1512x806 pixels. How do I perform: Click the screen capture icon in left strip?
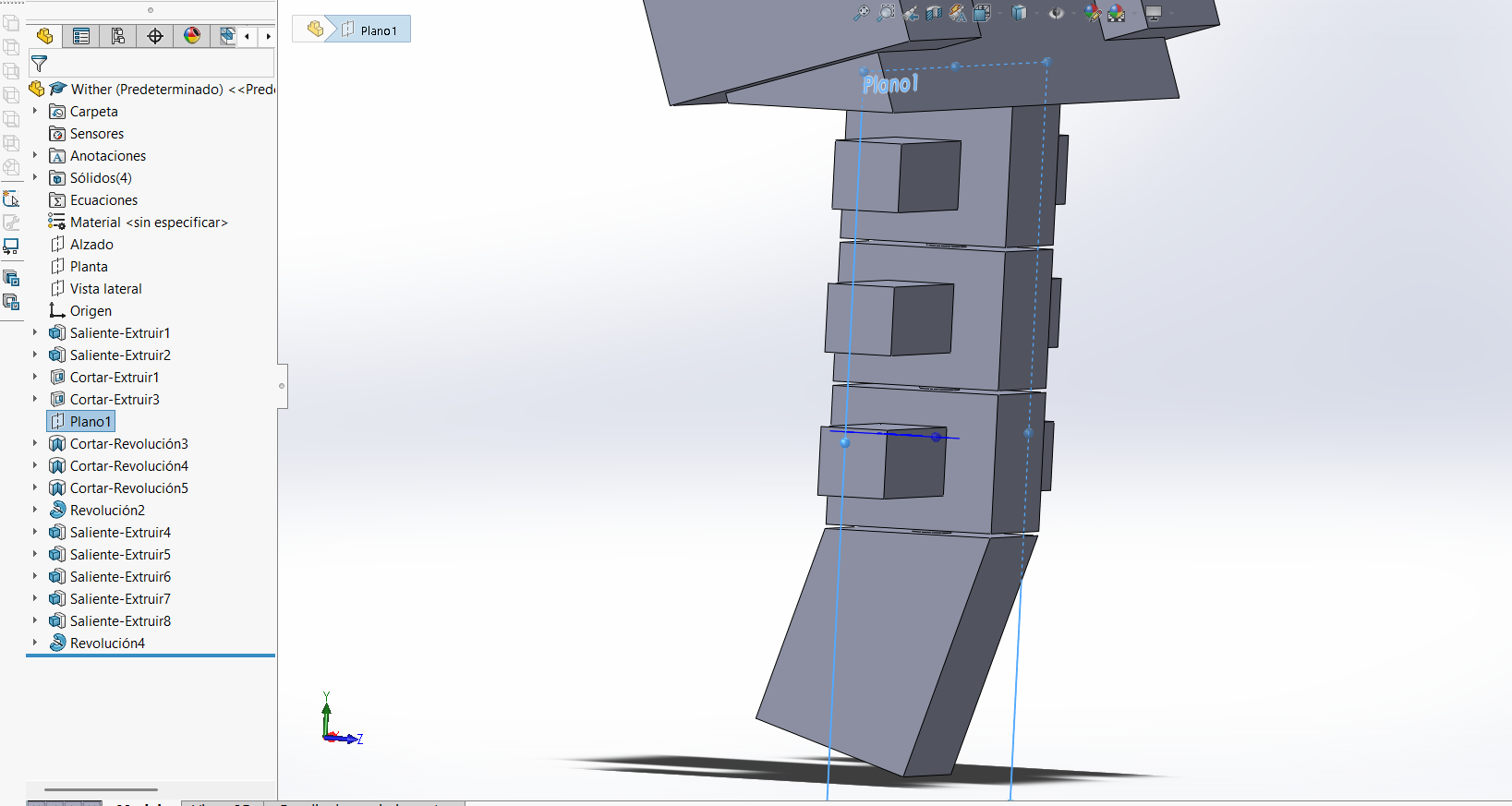pos(11,247)
